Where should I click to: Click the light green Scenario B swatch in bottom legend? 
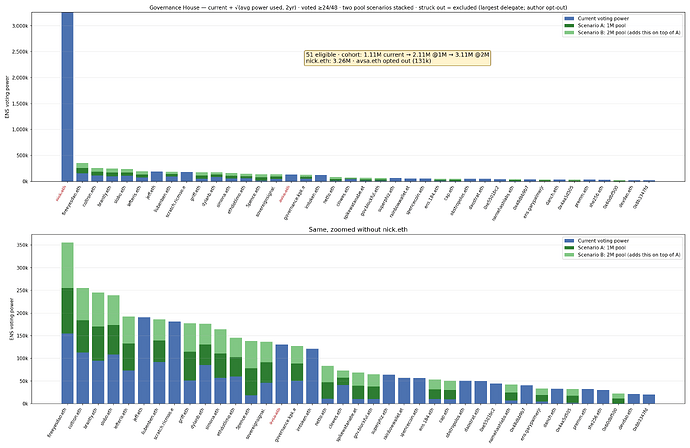click(569, 255)
